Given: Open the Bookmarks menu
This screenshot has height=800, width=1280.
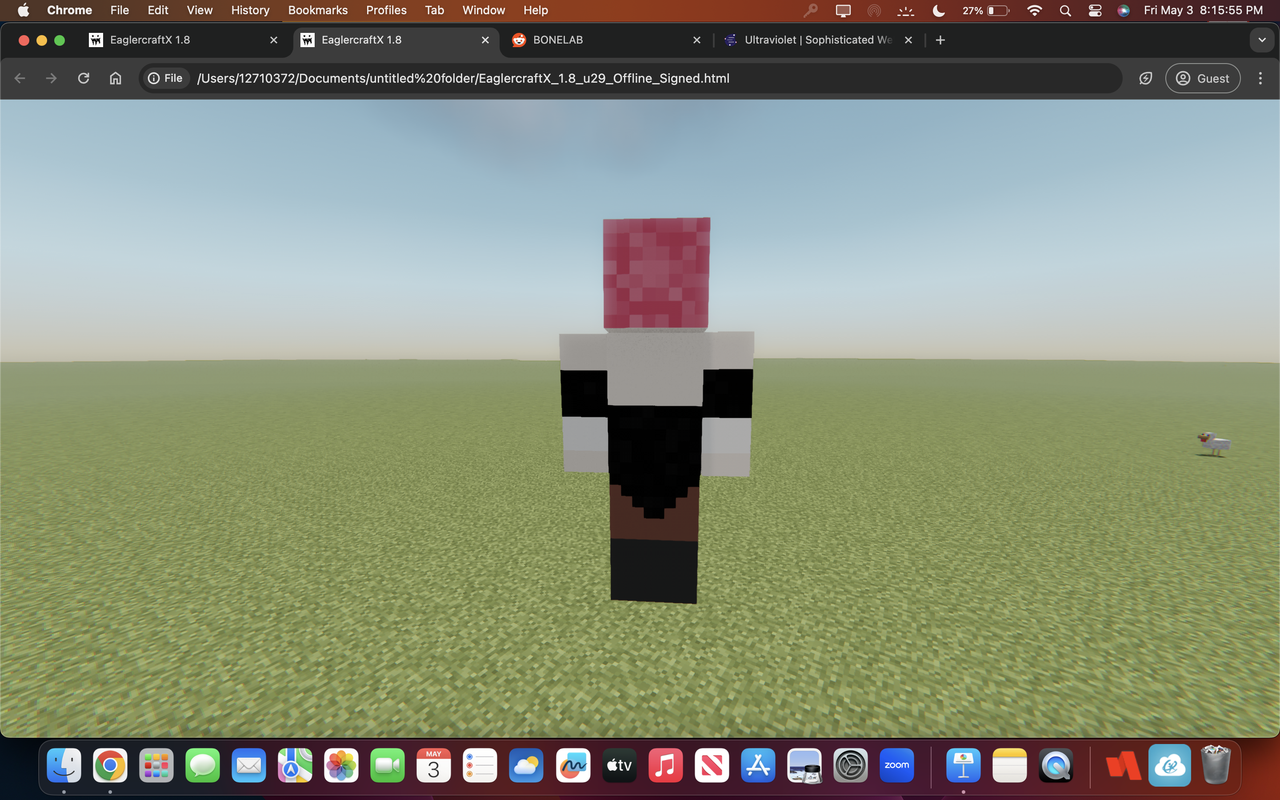Looking at the screenshot, I should point(318,10).
